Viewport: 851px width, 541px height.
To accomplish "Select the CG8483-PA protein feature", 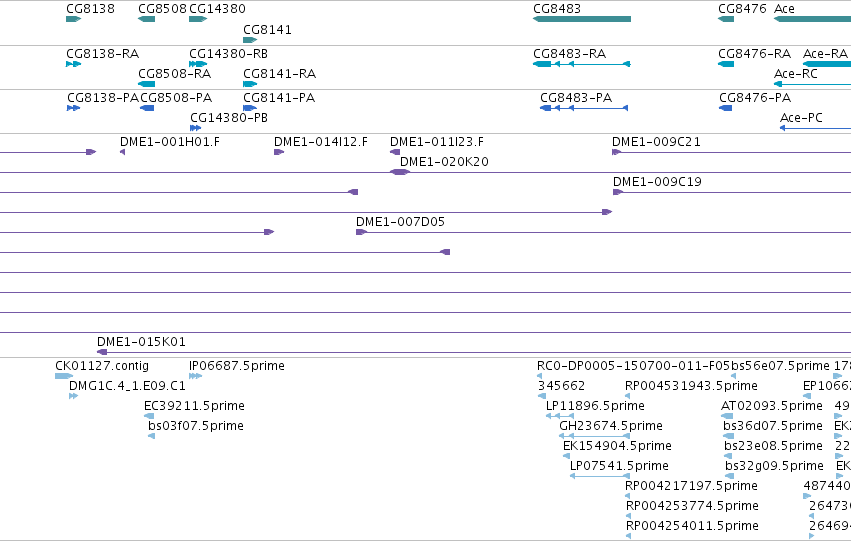I will (584, 108).
